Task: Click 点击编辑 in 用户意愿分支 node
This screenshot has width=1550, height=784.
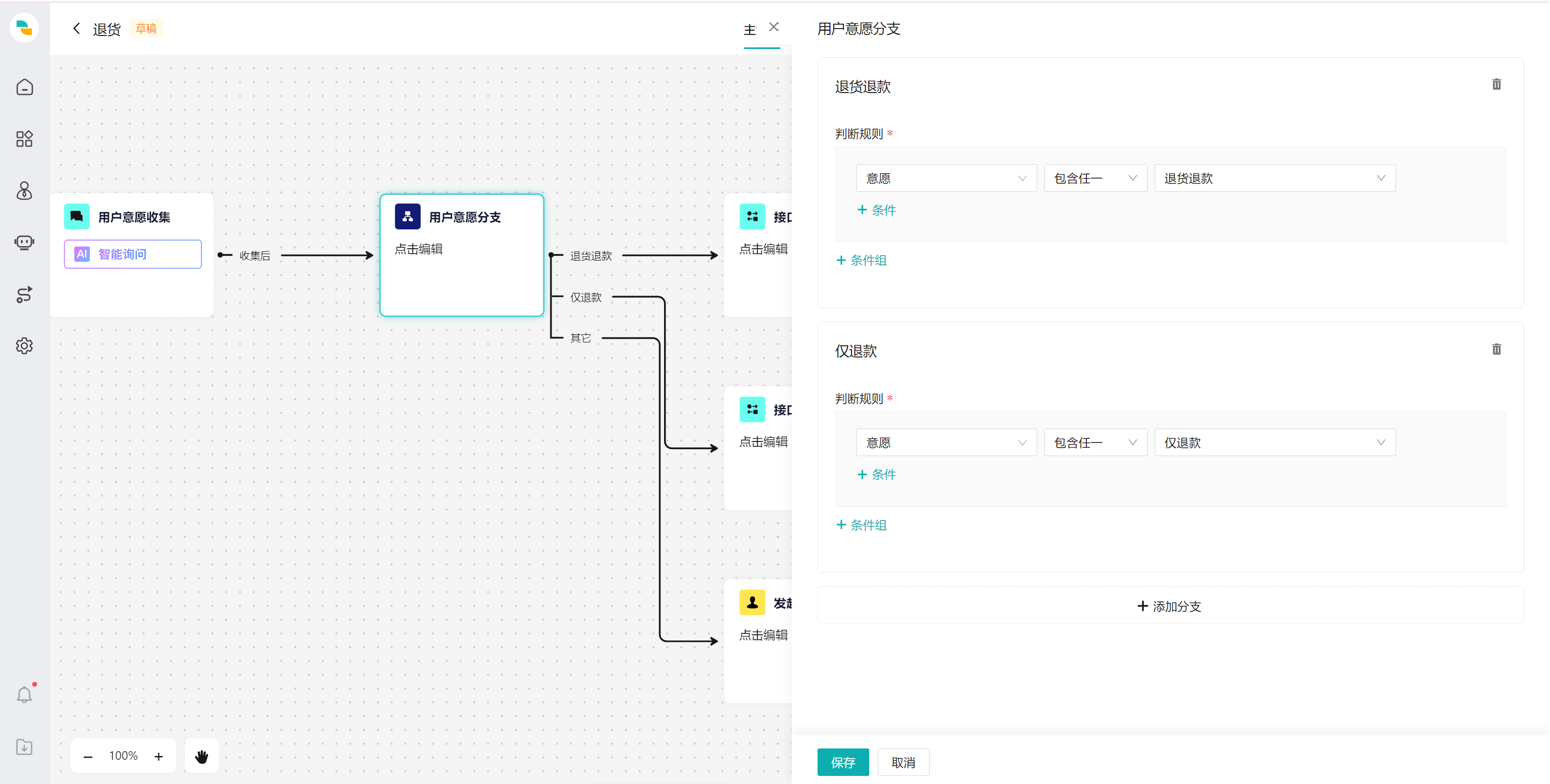Action: tap(418, 249)
